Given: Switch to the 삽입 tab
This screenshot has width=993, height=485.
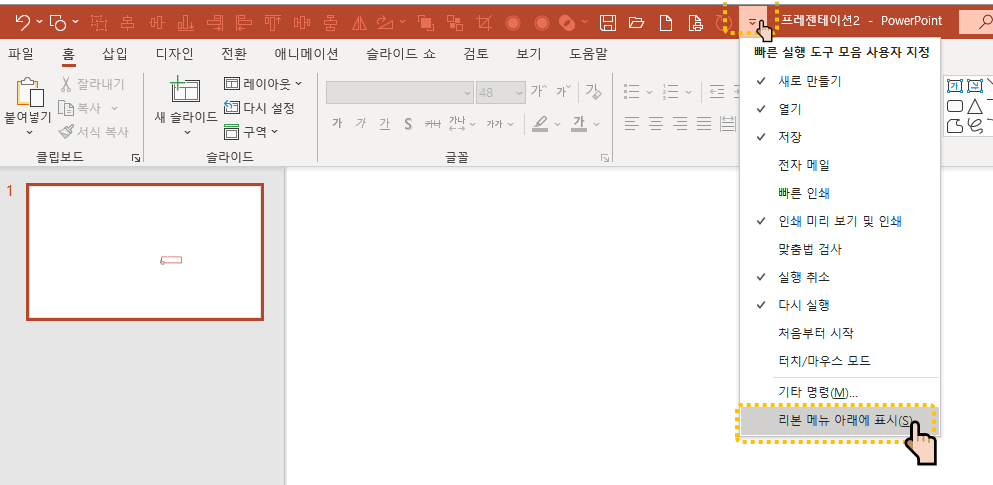Looking at the screenshot, I should click(x=115, y=54).
